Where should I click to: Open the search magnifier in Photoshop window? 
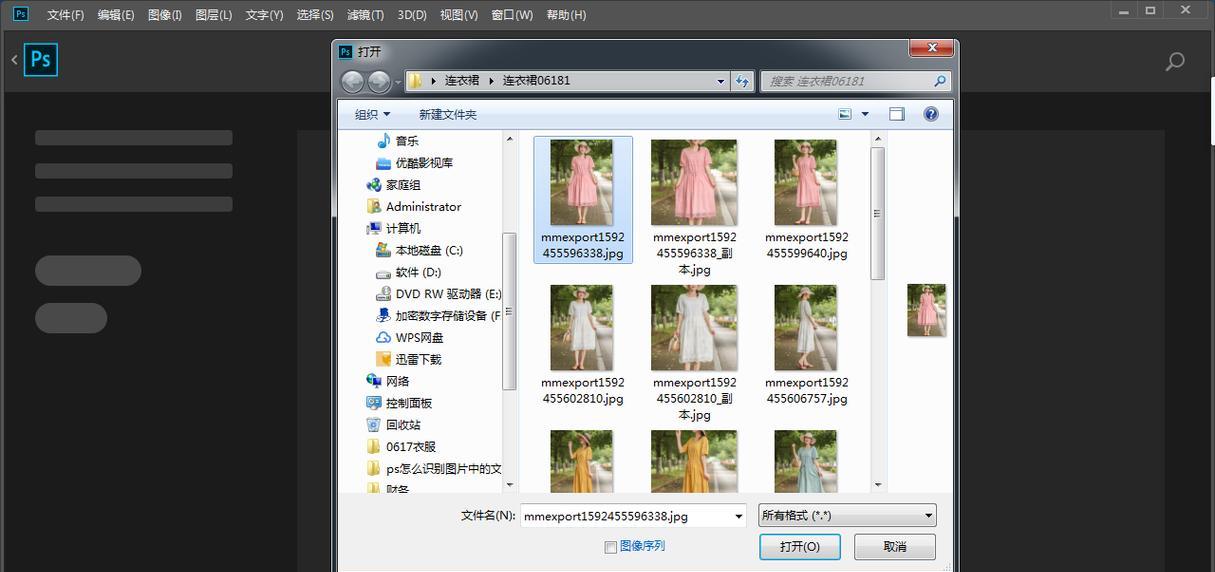coord(1175,61)
